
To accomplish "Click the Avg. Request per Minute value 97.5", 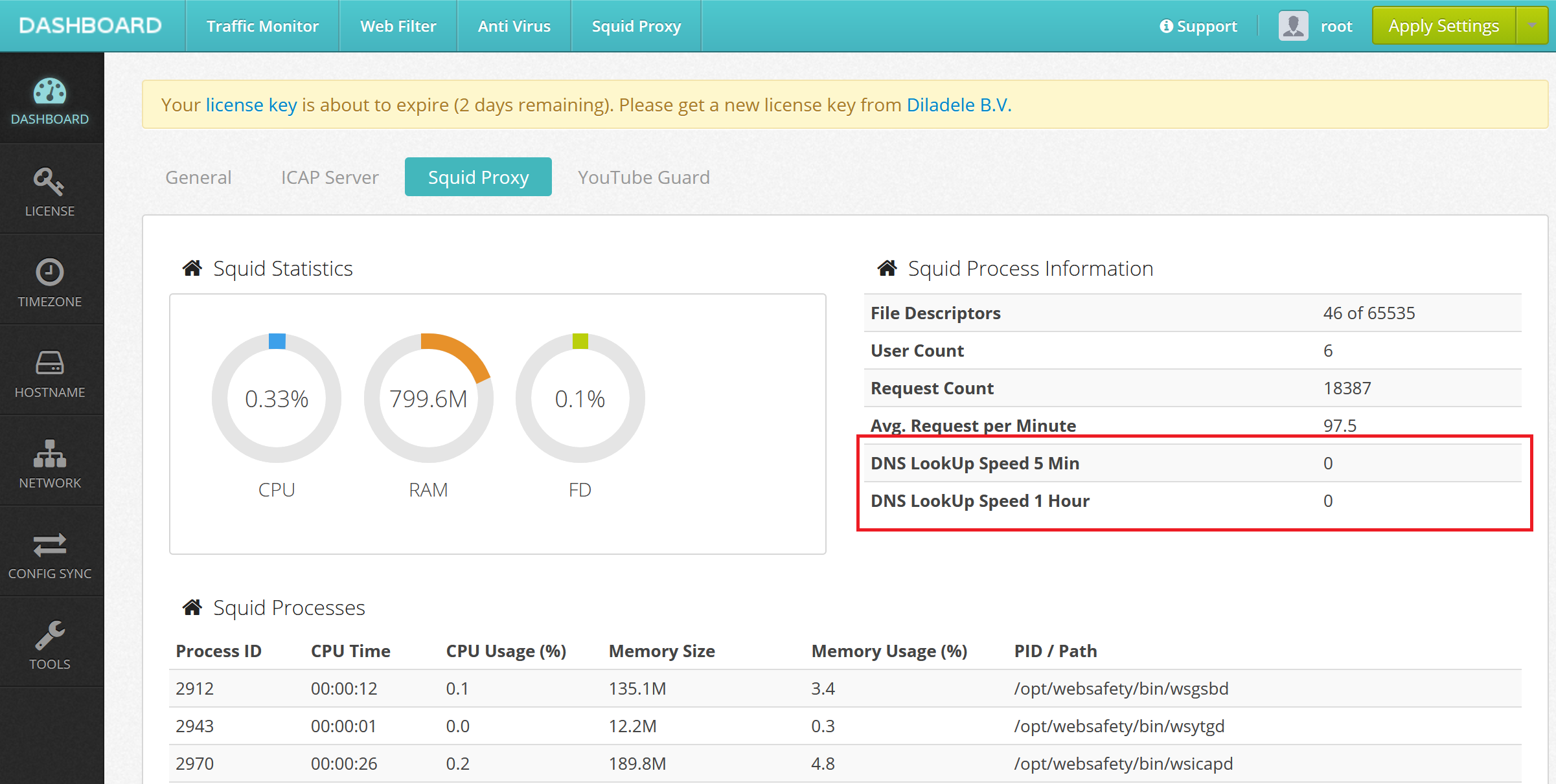I will pos(1340,426).
